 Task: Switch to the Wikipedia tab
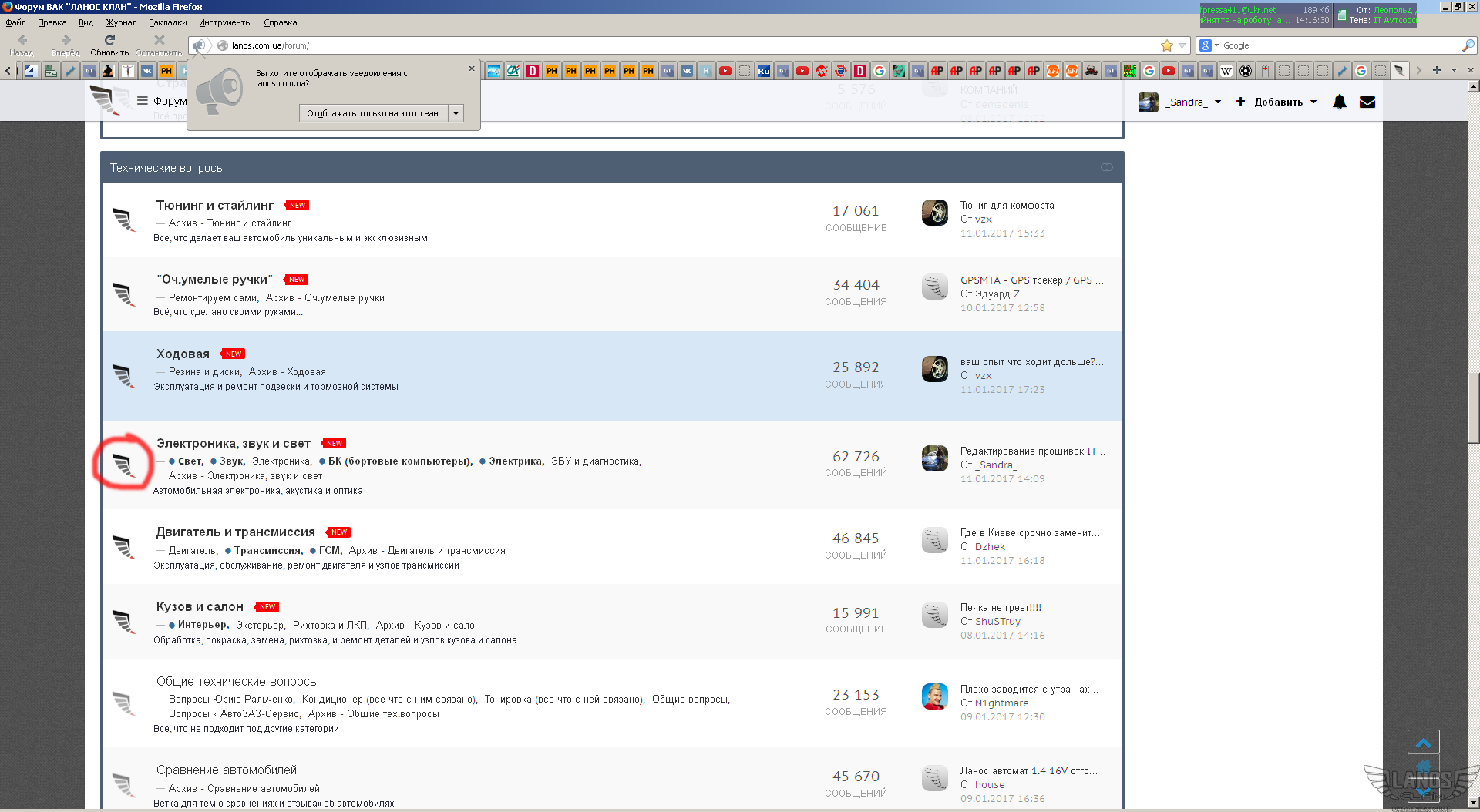1226,71
